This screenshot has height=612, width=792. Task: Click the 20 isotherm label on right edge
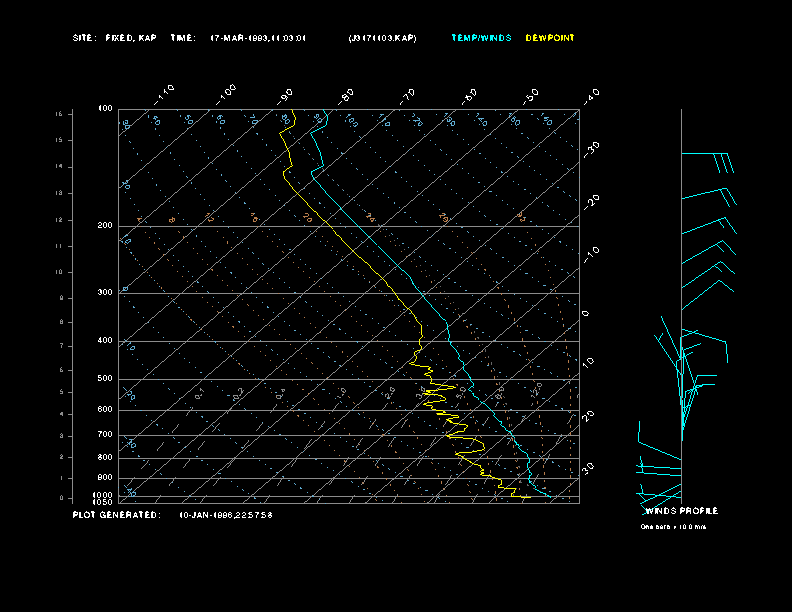(588, 416)
